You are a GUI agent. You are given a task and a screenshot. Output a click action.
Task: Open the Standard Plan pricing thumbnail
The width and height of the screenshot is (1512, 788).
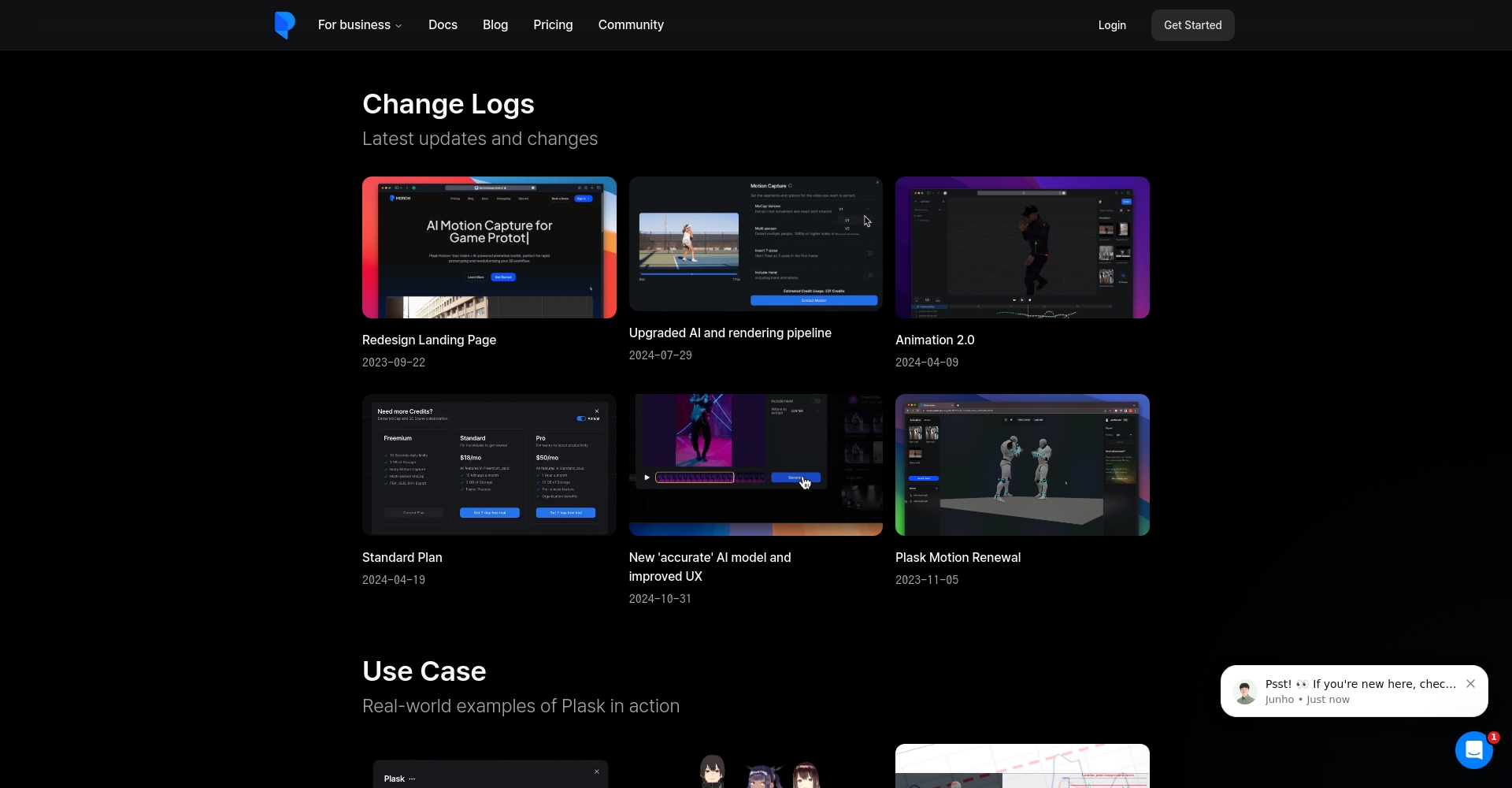click(489, 465)
